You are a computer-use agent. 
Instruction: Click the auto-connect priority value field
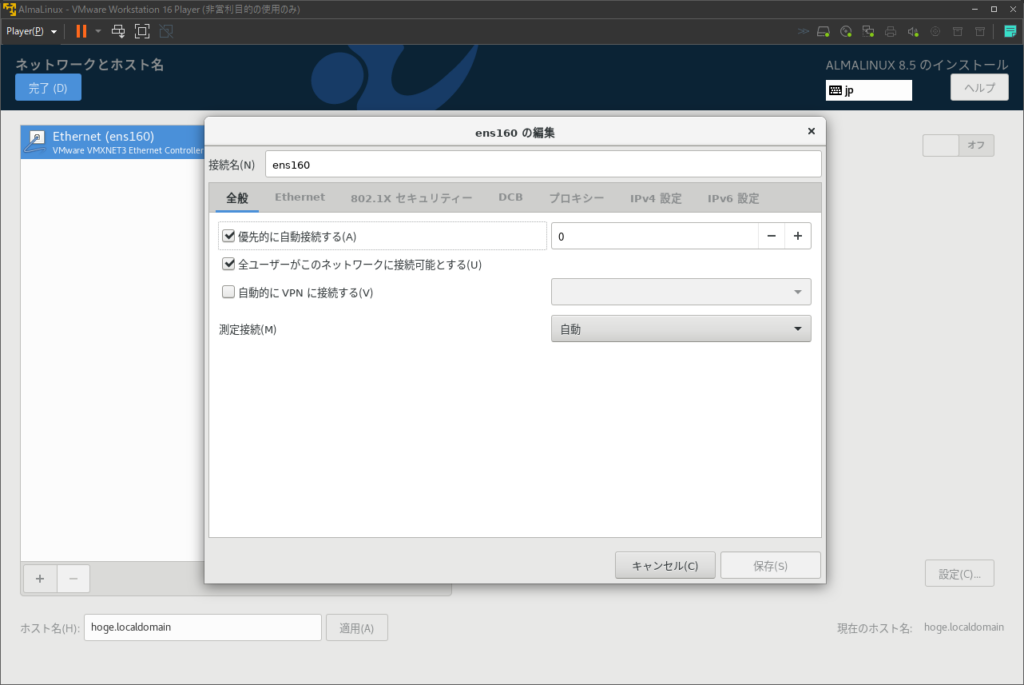point(654,236)
